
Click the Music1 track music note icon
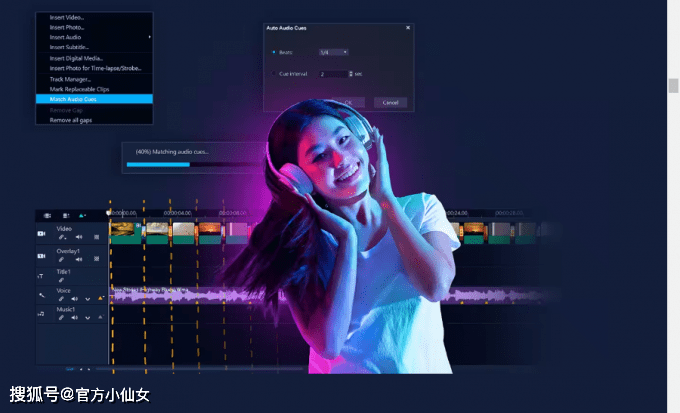(x=41, y=314)
